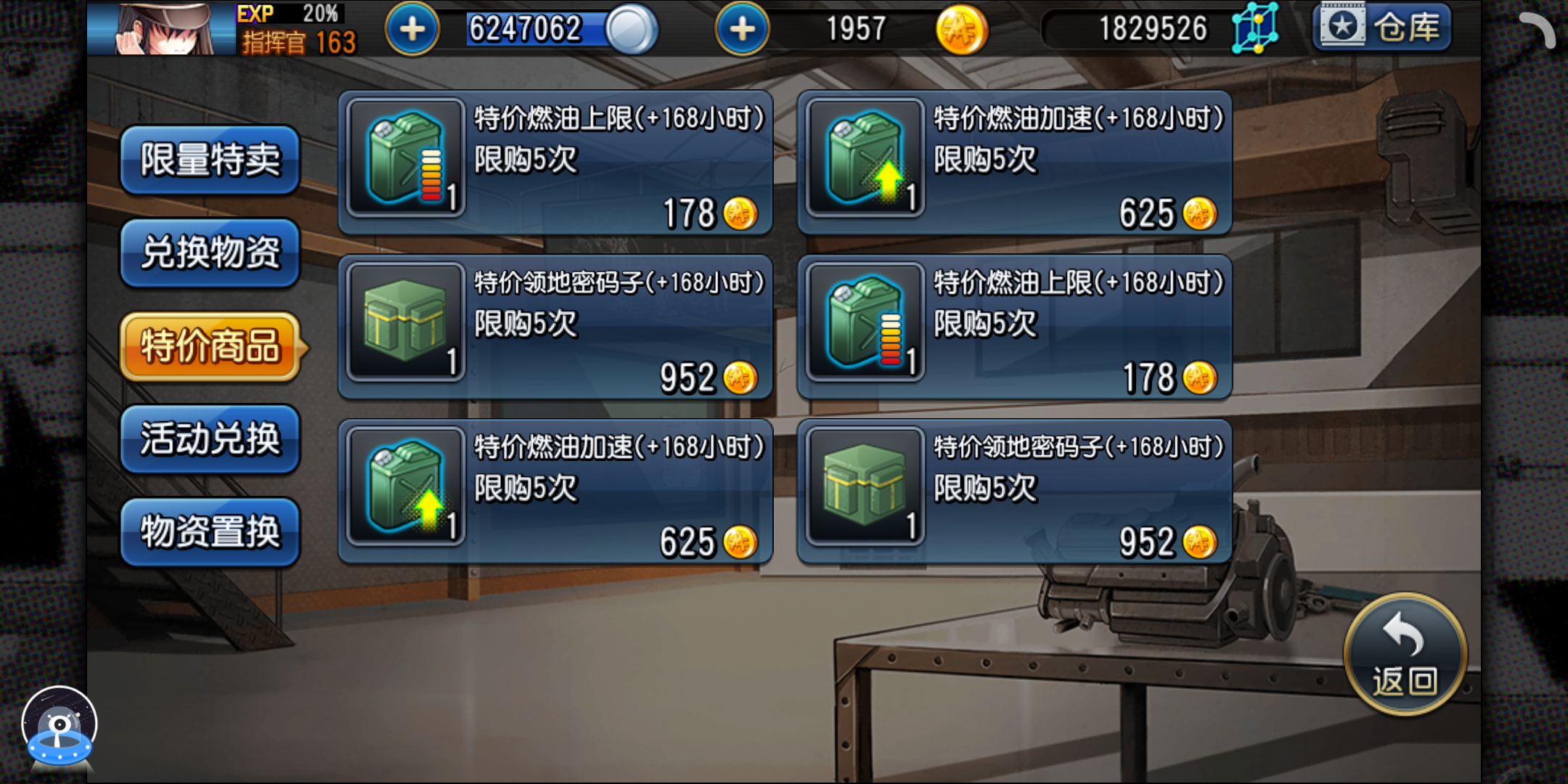Click the blue cube resource icon

[x=1254, y=28]
